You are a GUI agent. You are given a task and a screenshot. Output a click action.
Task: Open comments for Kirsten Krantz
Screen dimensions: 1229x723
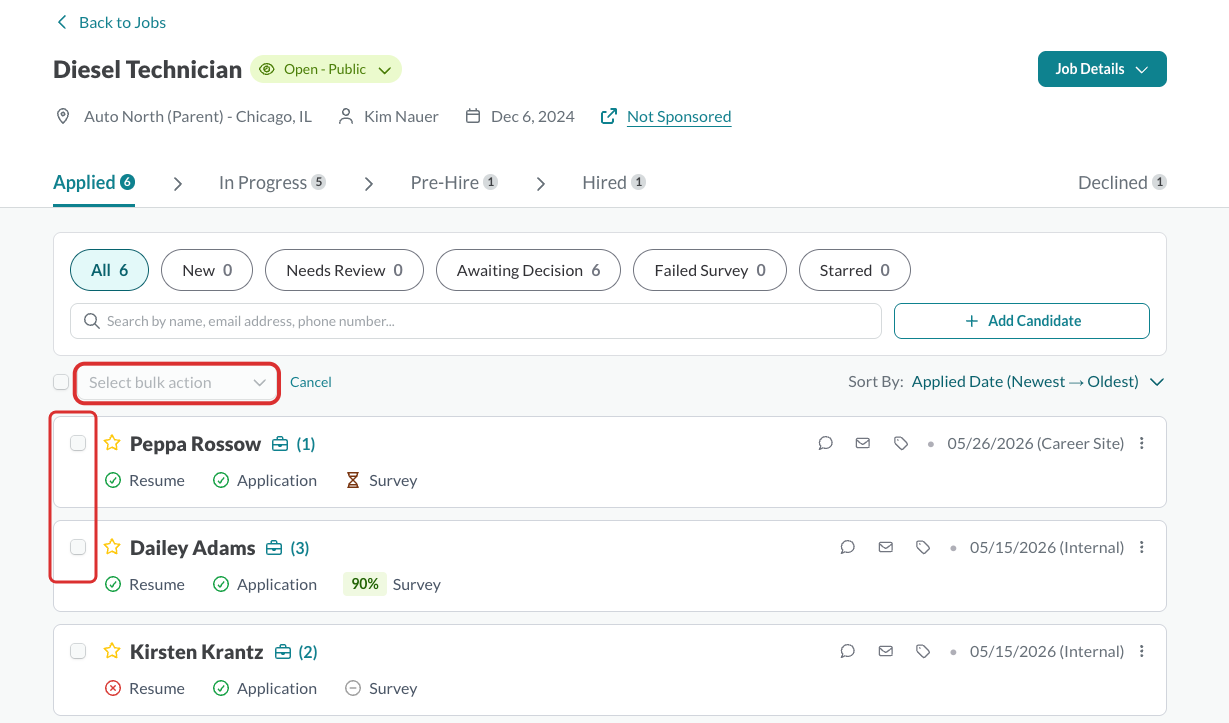coord(848,651)
